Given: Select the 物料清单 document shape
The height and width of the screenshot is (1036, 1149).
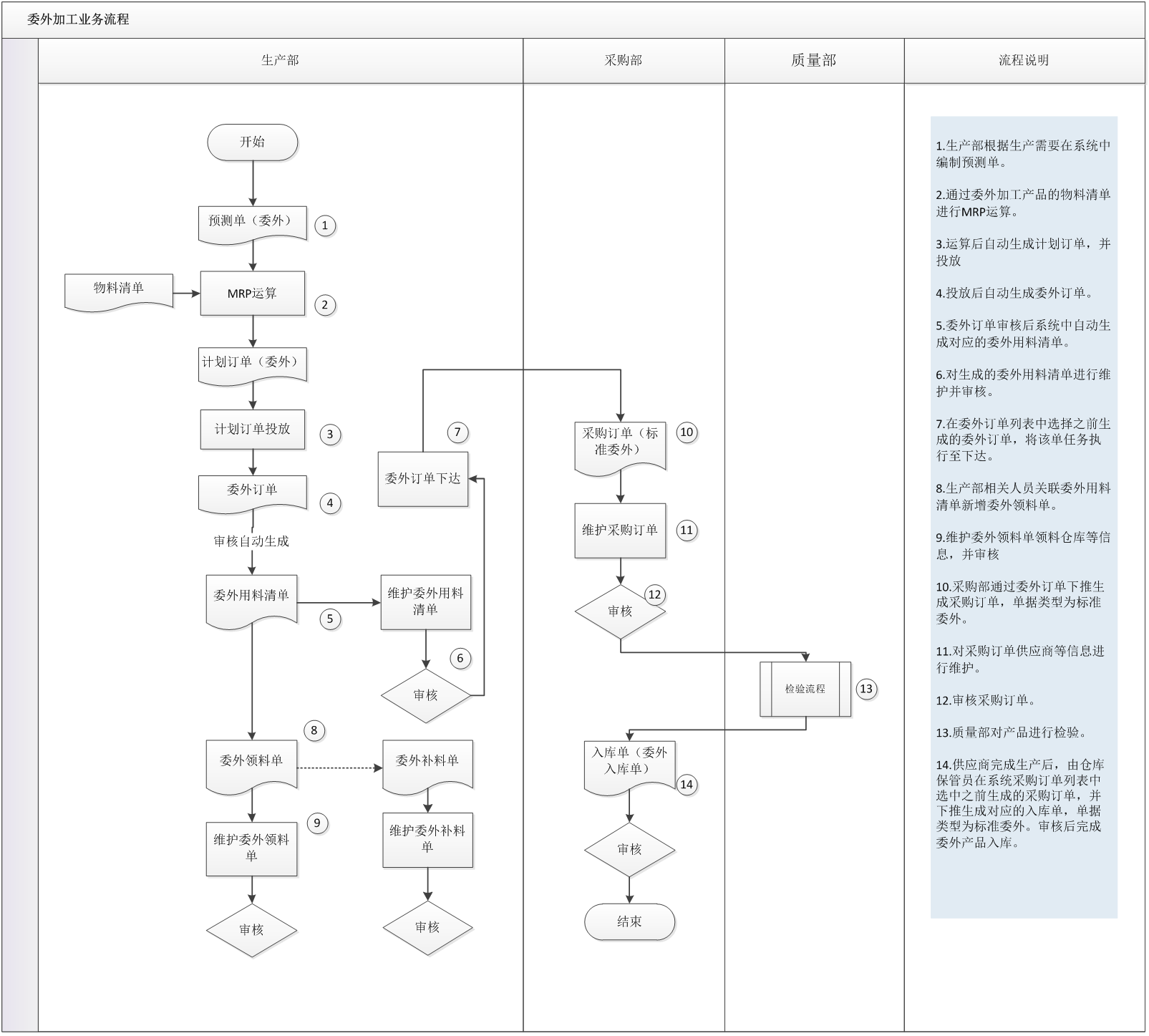Looking at the screenshot, I should [x=119, y=291].
